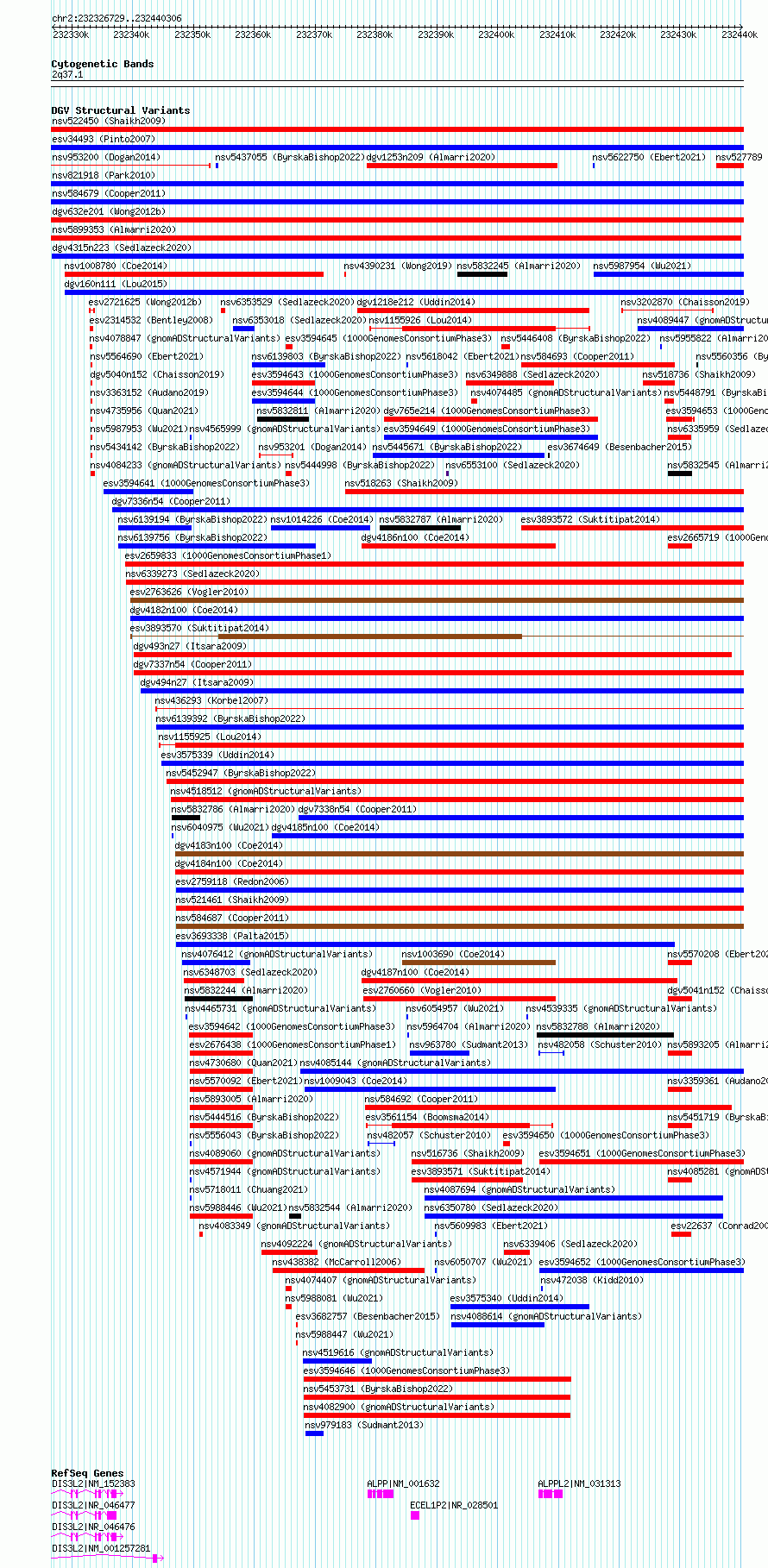Click the 2q37.1 cytogenetic band label
The image size is (768, 1568).
[67, 74]
